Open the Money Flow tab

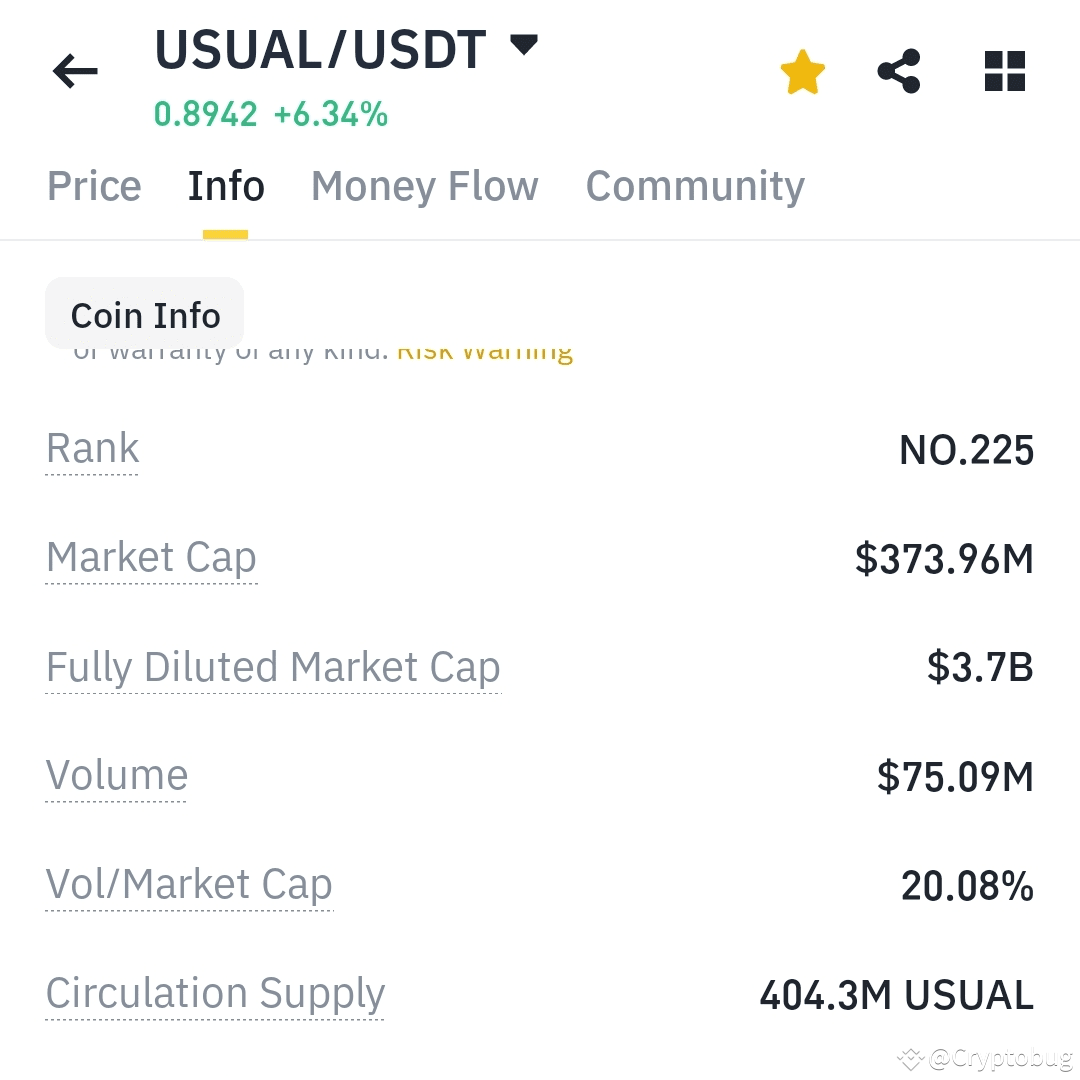click(424, 186)
